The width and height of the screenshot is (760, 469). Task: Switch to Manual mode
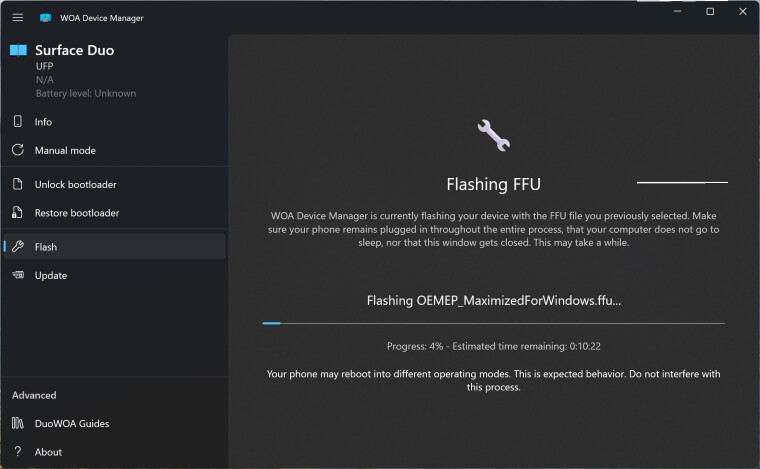(x=65, y=150)
